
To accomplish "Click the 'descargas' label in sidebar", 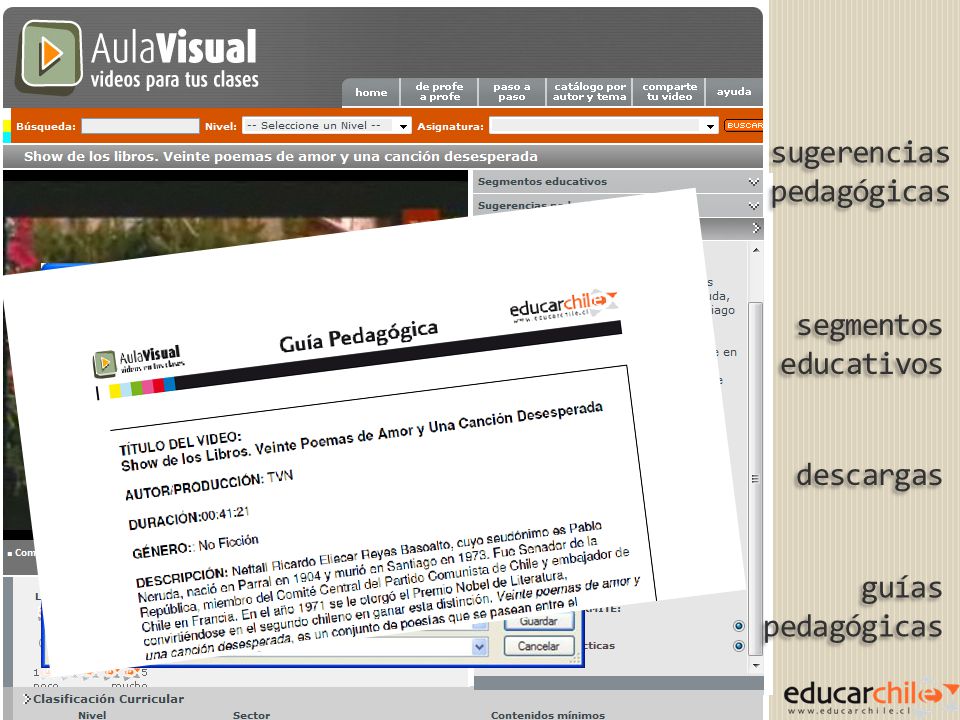I will (869, 476).
